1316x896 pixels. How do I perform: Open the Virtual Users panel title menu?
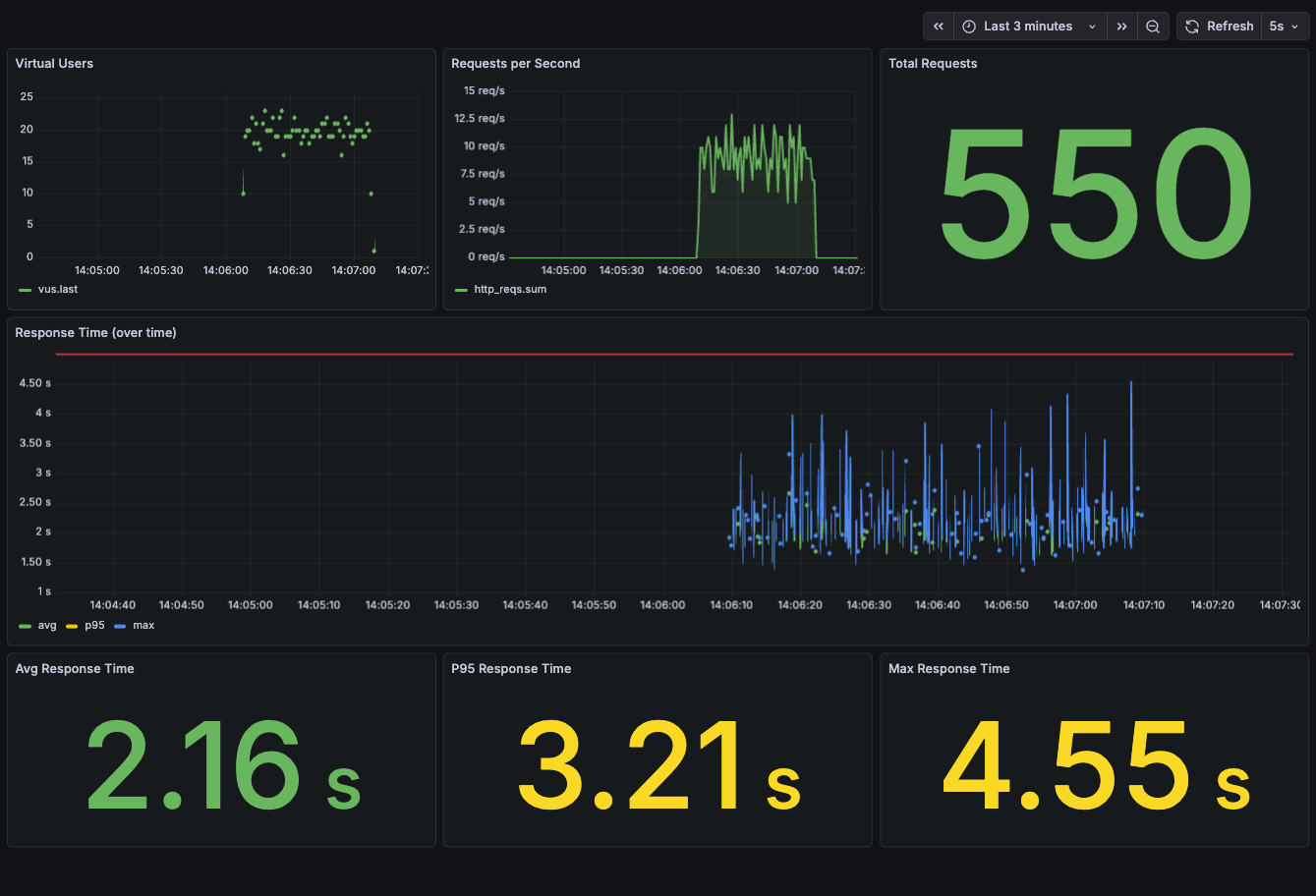(x=54, y=64)
